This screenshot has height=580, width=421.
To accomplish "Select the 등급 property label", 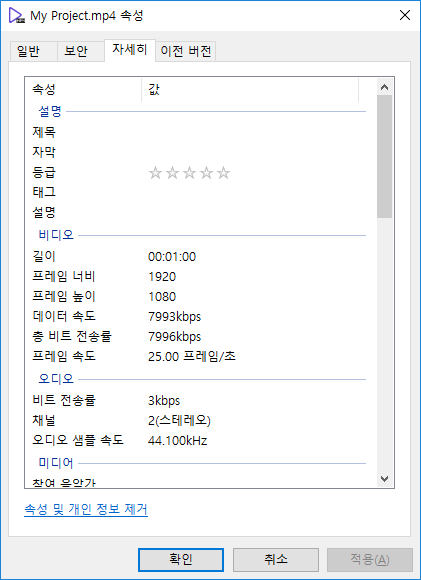I will point(44,172).
